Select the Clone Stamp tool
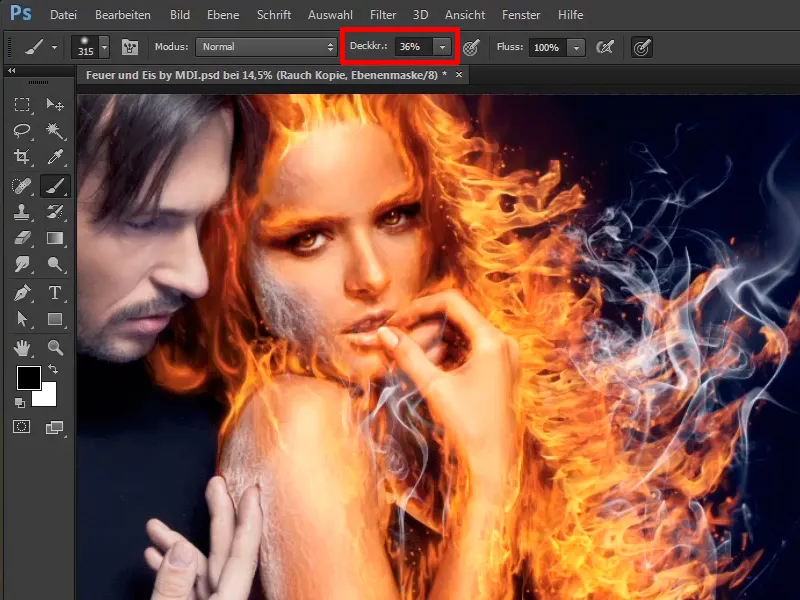The image size is (800, 600). pos(22,212)
